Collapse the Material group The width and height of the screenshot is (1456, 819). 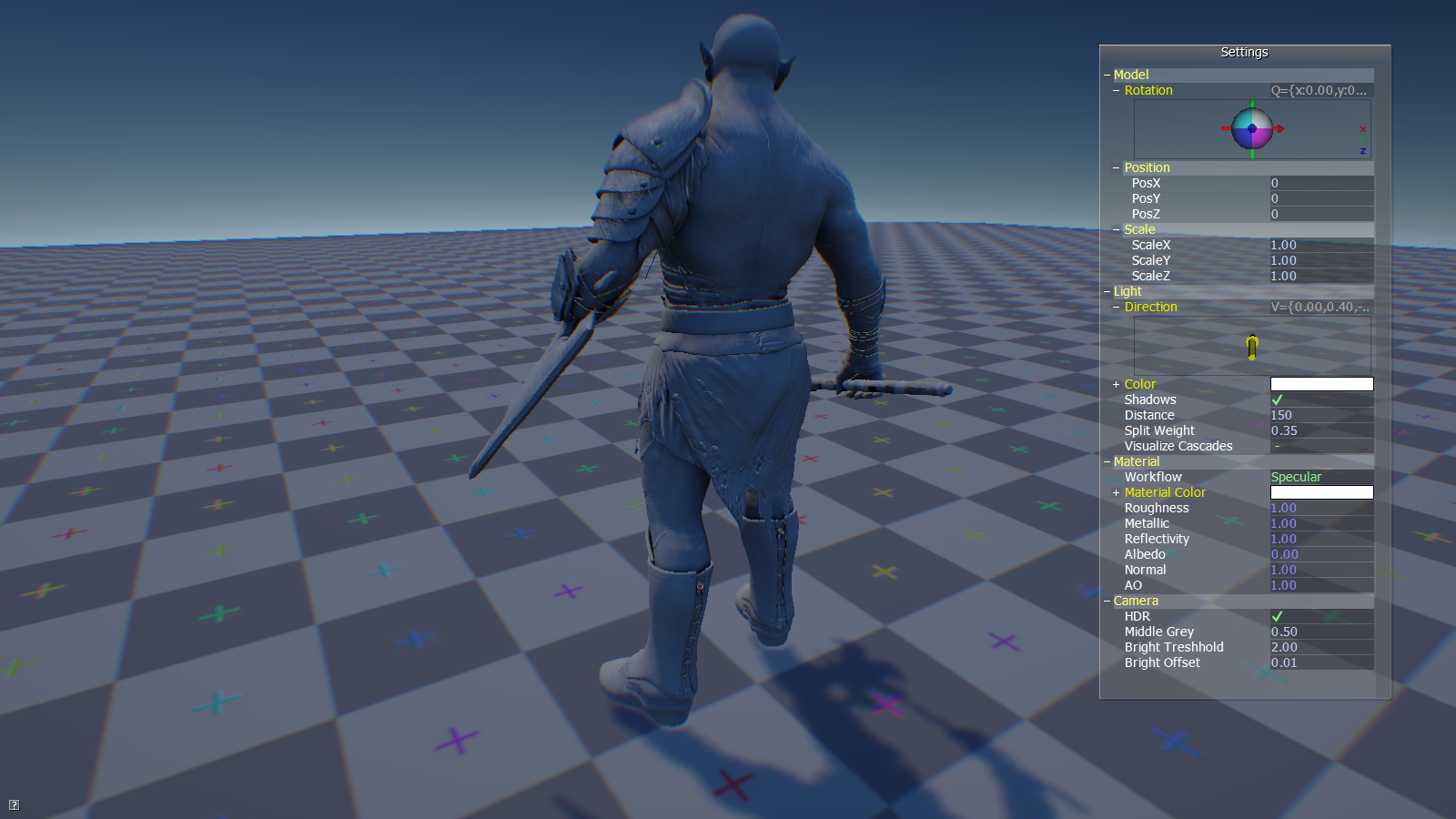point(1107,461)
